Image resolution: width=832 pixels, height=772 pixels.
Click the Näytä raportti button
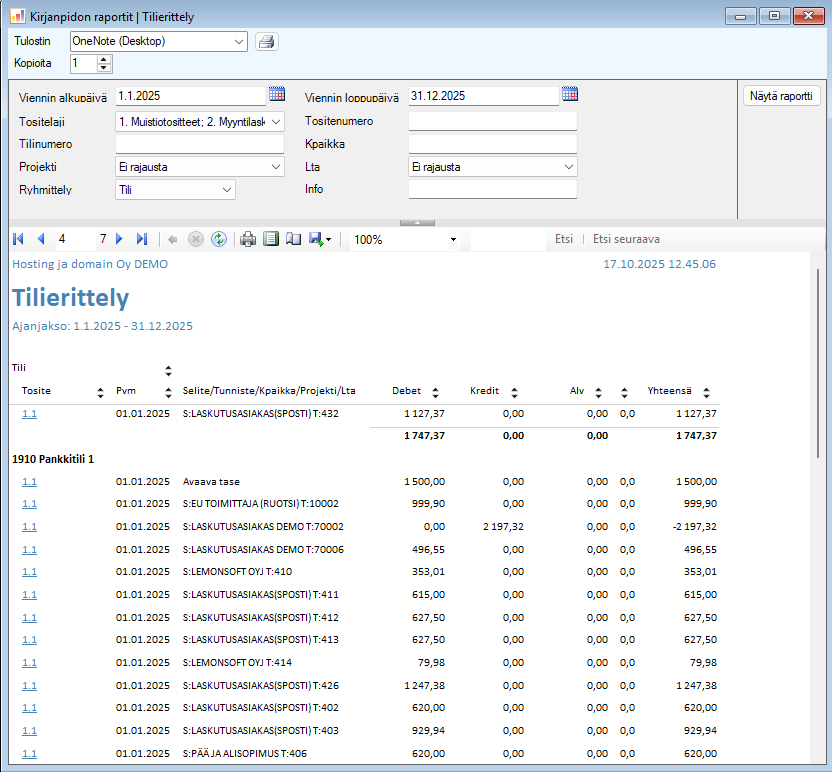coord(782,96)
